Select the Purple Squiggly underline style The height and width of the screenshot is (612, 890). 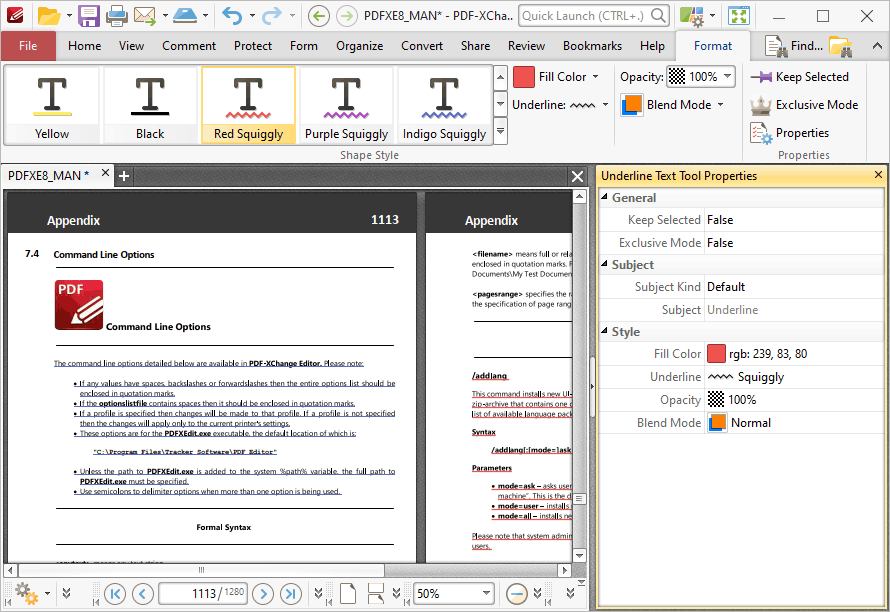click(x=346, y=105)
